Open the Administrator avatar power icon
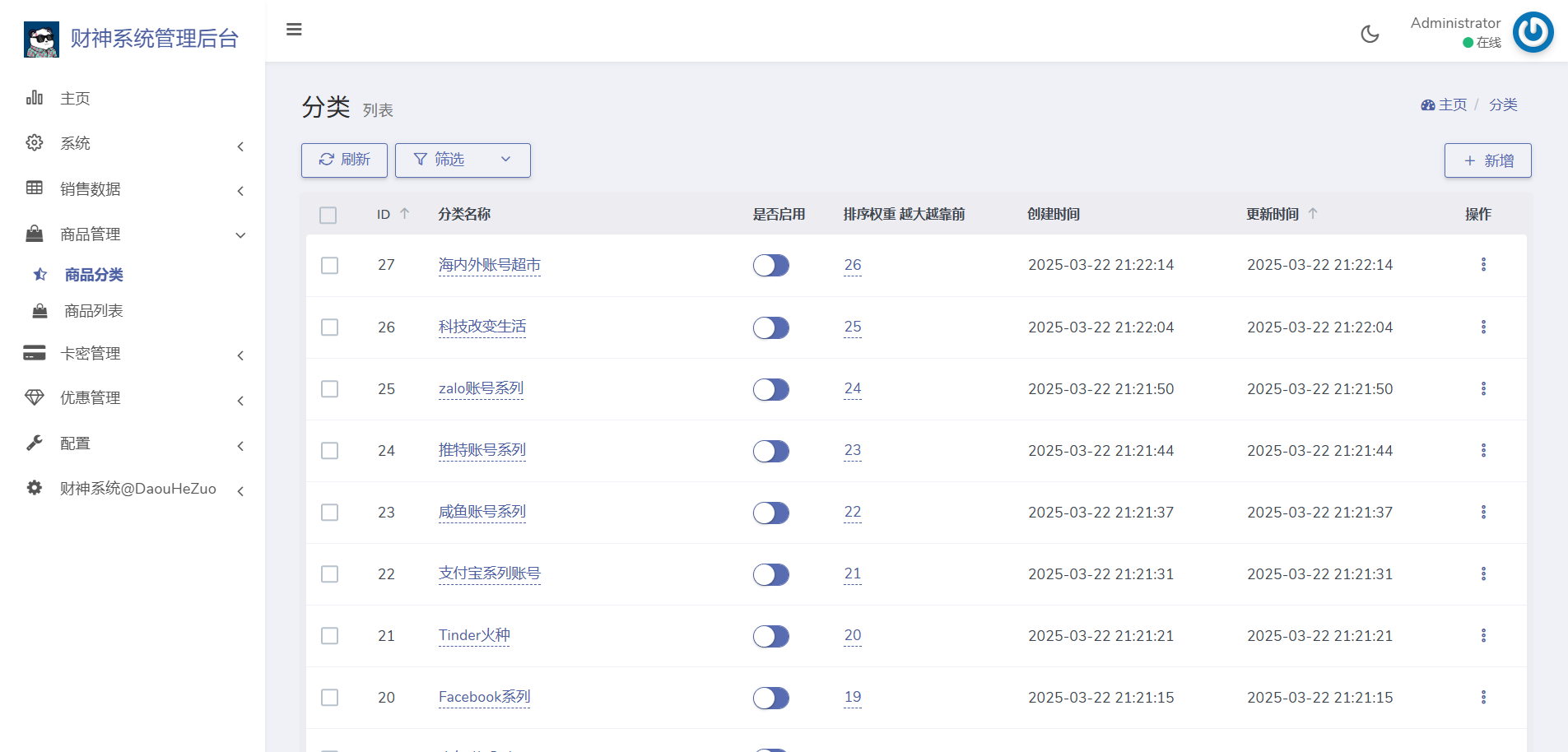 point(1533,33)
